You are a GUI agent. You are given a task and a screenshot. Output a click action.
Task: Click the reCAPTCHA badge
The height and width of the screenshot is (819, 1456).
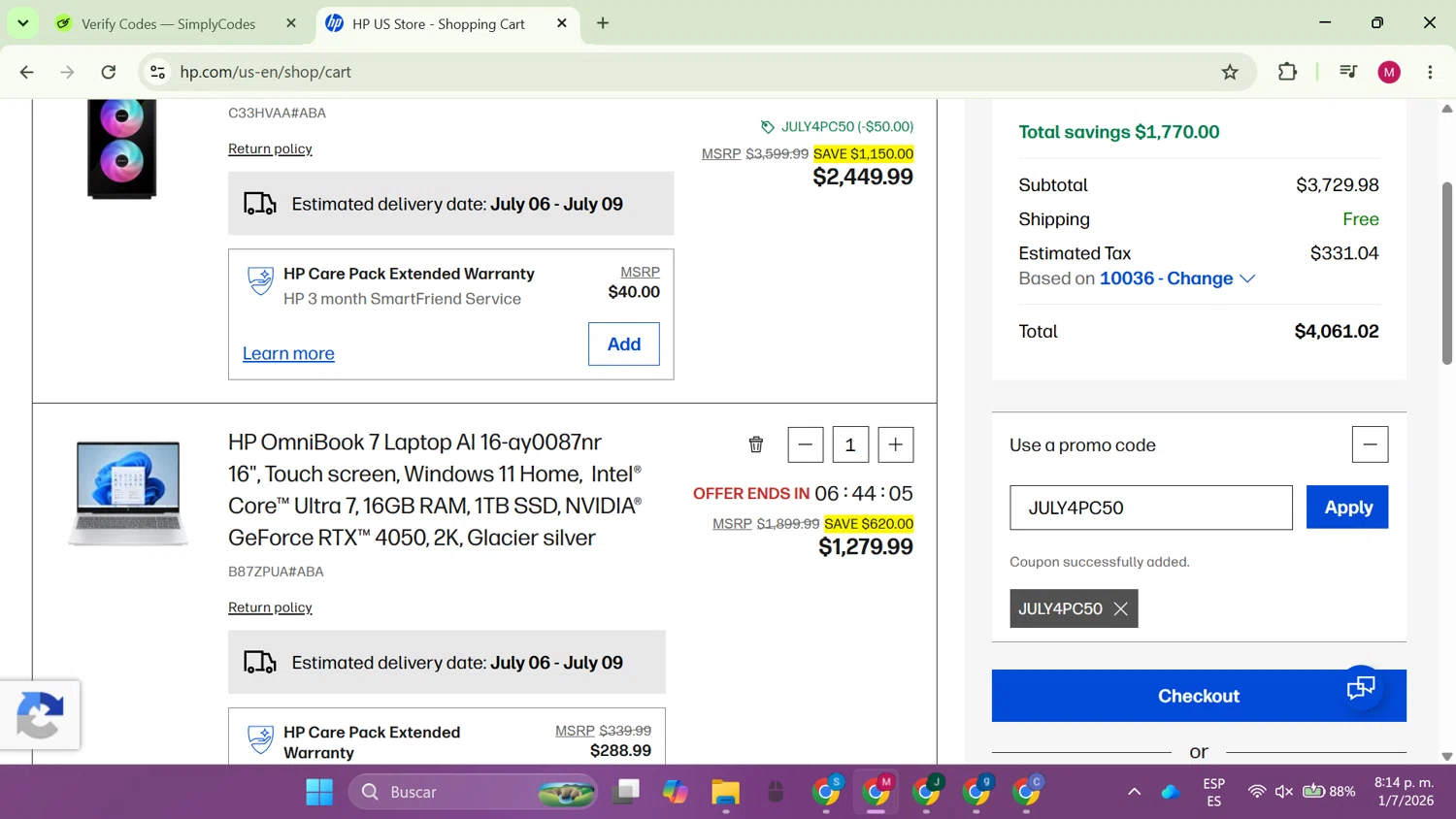click(x=40, y=715)
